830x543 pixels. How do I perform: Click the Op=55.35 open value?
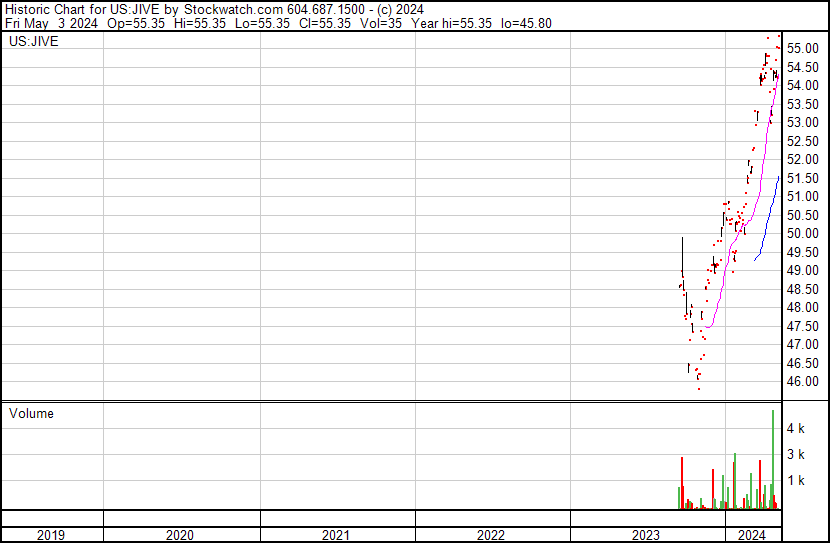pos(136,23)
